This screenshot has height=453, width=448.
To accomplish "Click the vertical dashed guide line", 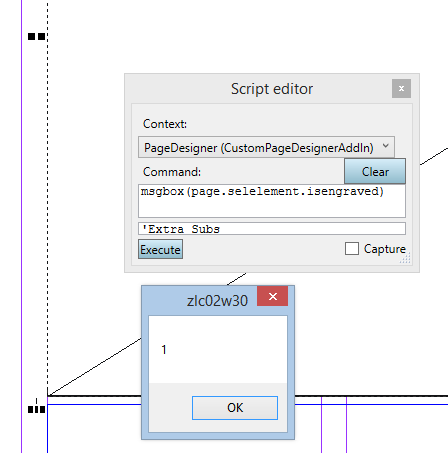I will 48,200.
